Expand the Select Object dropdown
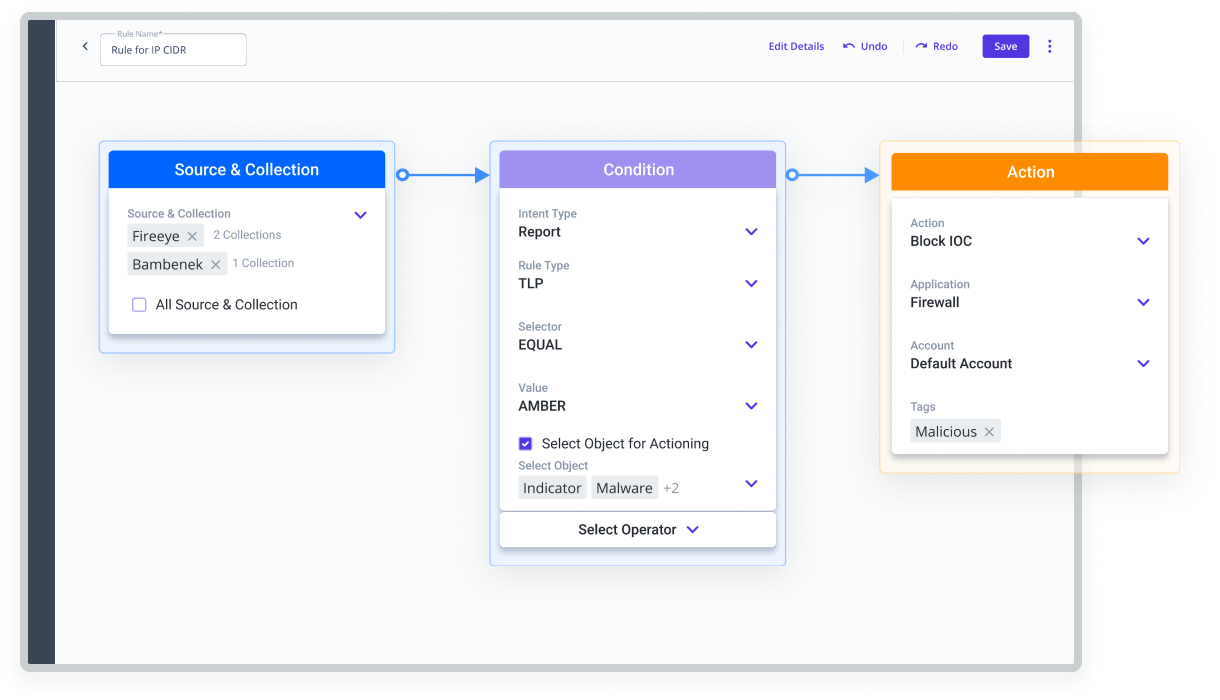The height and width of the screenshot is (700, 1220). click(752, 484)
